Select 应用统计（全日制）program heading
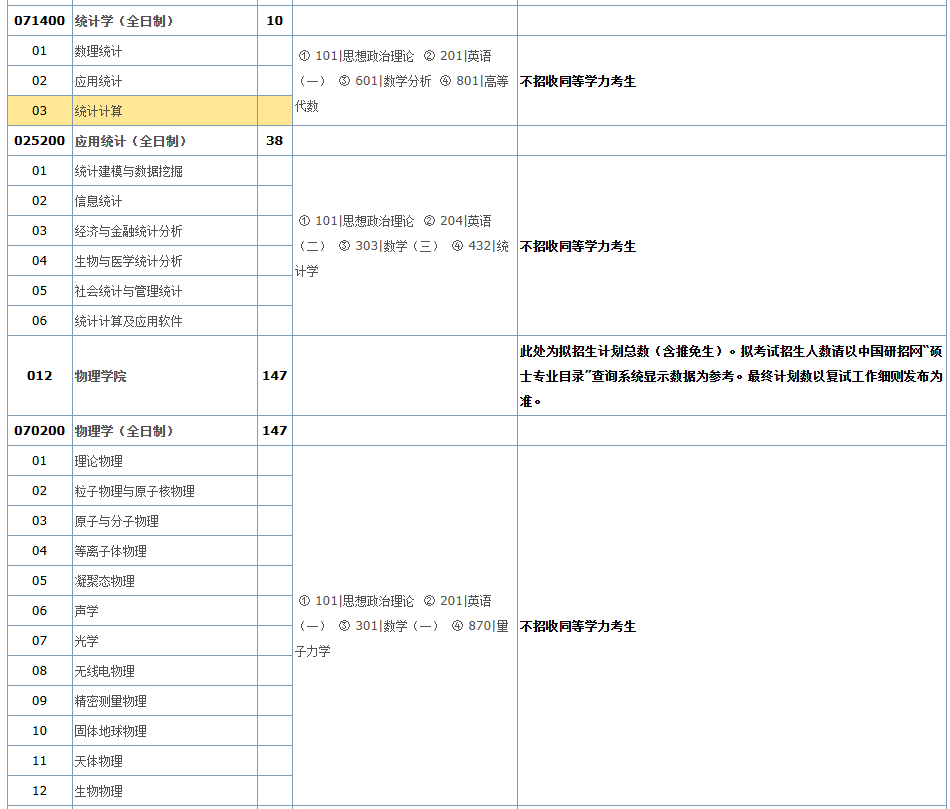Screen dimensions: 950x809 [130, 141]
